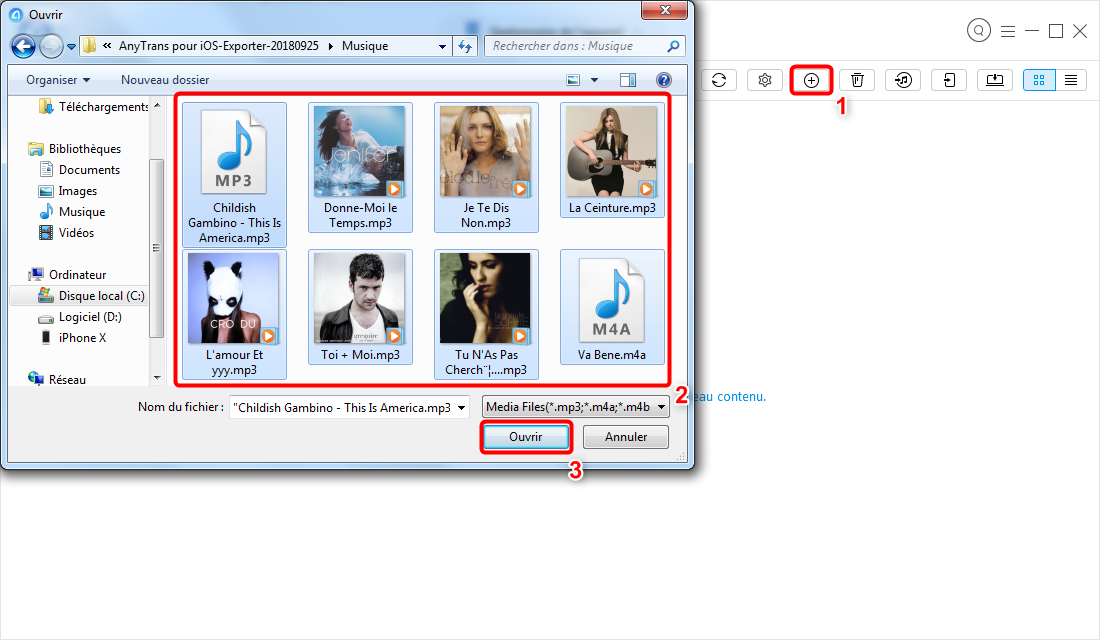Click the add content plus icon
Screen dimensions: 1100x640
pos(811,80)
